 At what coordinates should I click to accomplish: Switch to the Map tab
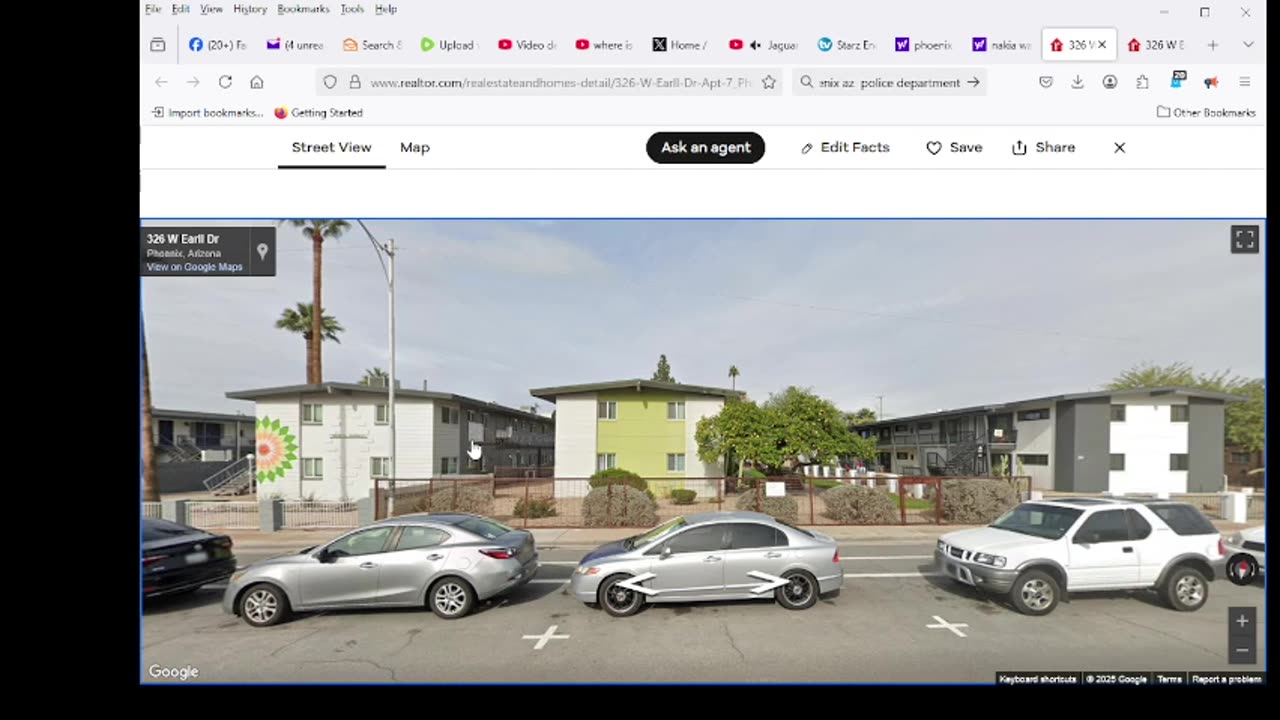tap(415, 147)
